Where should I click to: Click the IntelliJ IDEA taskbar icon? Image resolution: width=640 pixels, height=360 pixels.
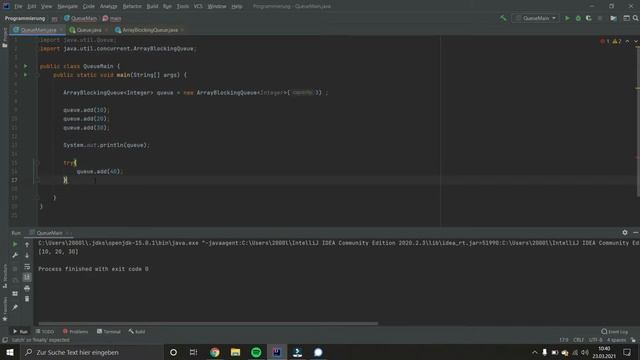277,352
